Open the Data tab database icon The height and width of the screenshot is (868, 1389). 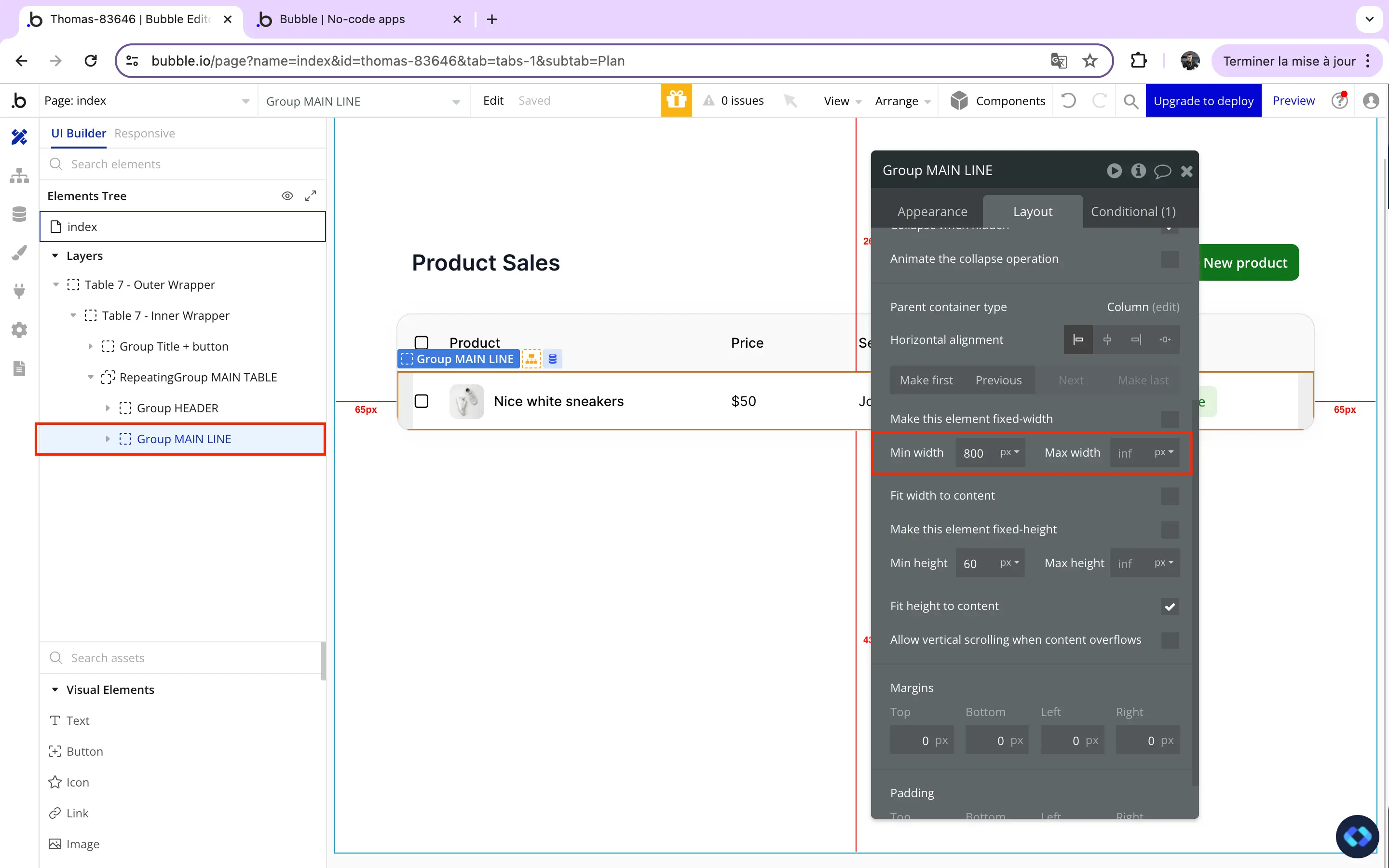19,214
